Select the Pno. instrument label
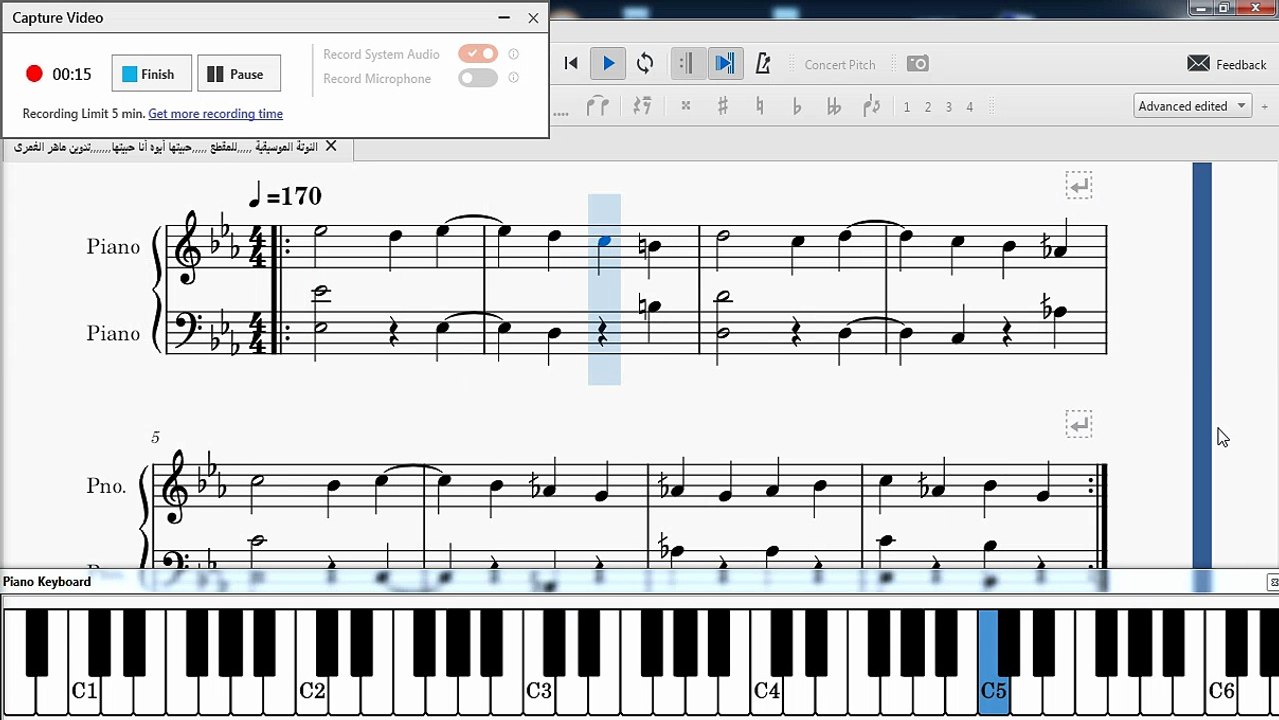 coord(106,486)
